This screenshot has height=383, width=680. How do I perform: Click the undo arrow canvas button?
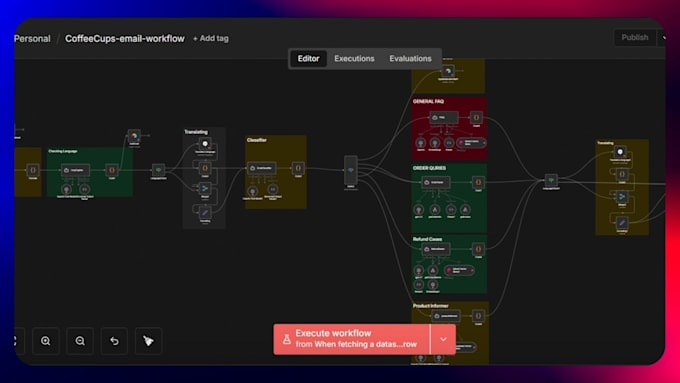pyautogui.click(x=114, y=341)
